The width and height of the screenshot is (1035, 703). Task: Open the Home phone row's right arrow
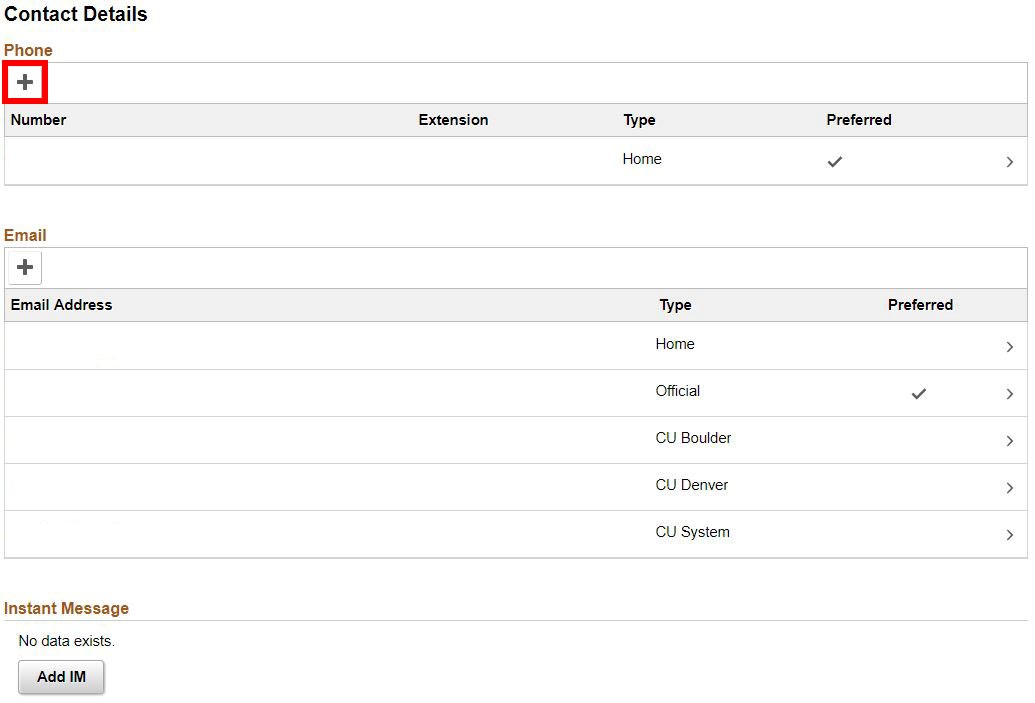tap(1009, 162)
